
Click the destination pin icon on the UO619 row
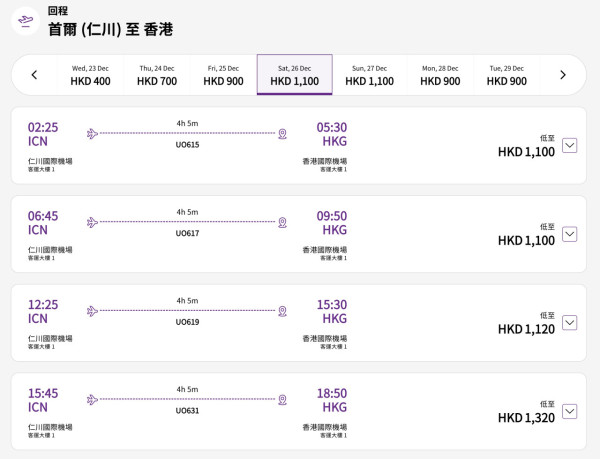click(282, 311)
